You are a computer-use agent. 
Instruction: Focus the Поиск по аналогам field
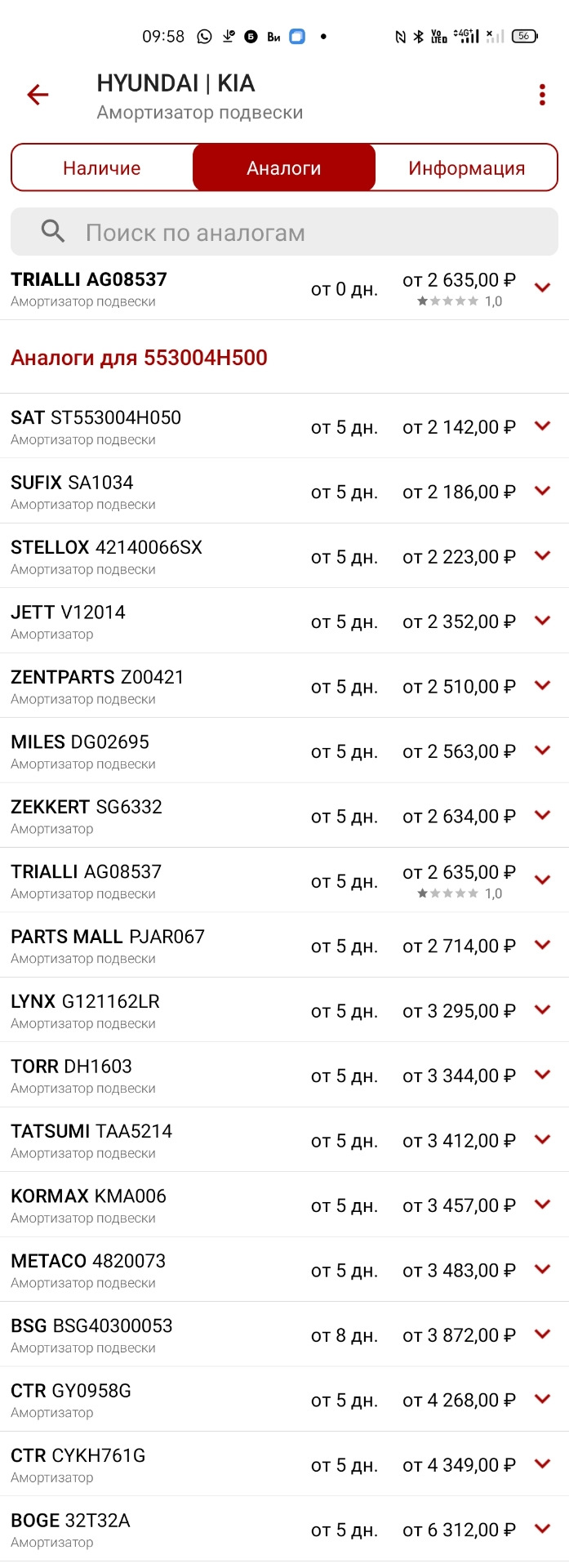[x=294, y=232]
